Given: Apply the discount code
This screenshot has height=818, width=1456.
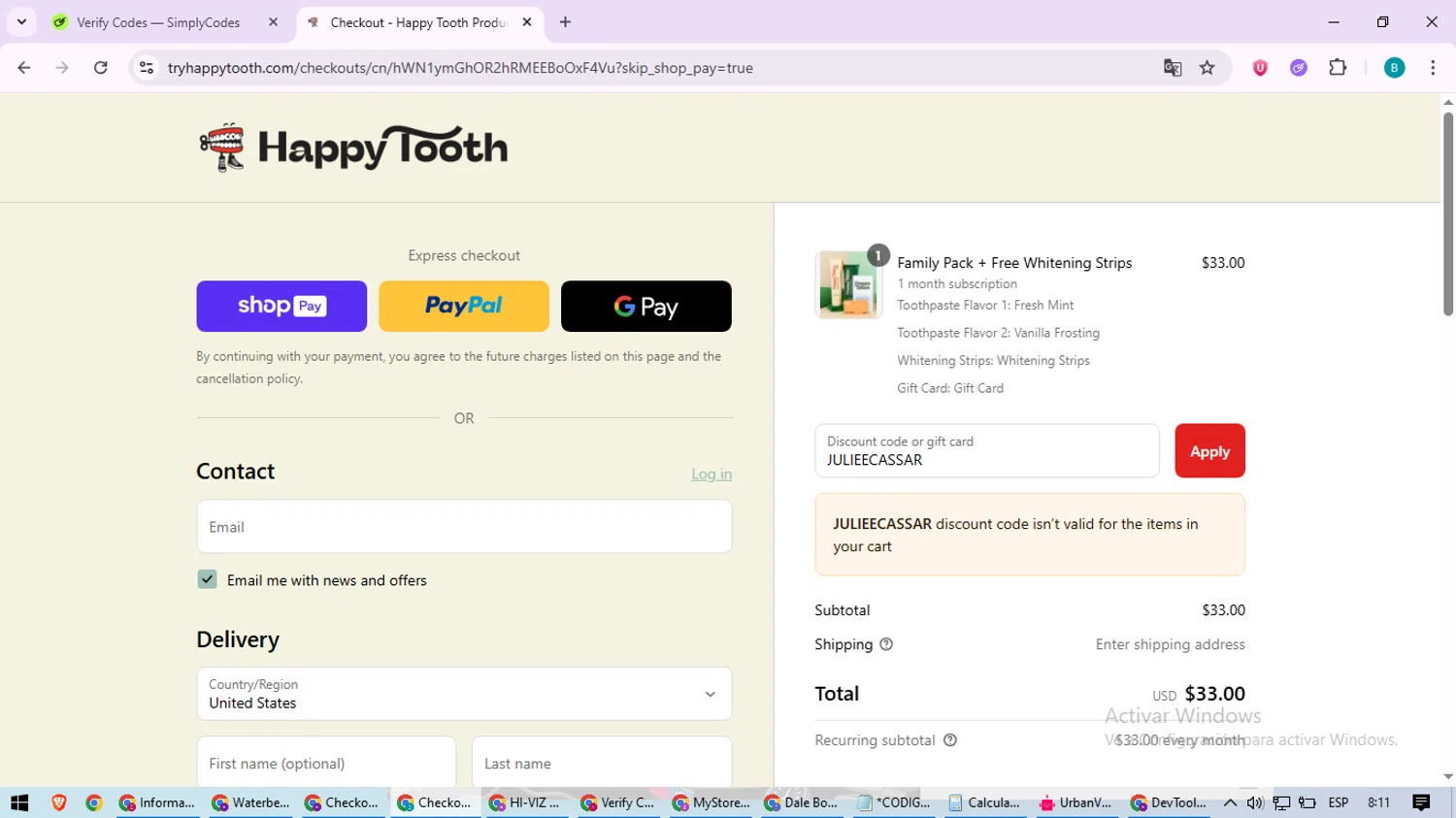Looking at the screenshot, I should tap(1209, 451).
